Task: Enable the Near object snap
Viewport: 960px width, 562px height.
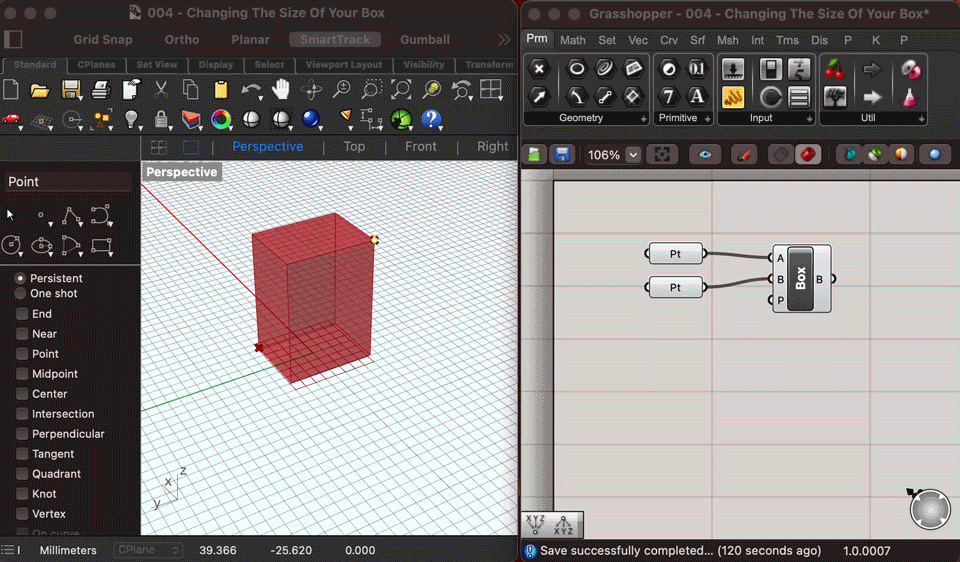Action: click(x=22, y=334)
